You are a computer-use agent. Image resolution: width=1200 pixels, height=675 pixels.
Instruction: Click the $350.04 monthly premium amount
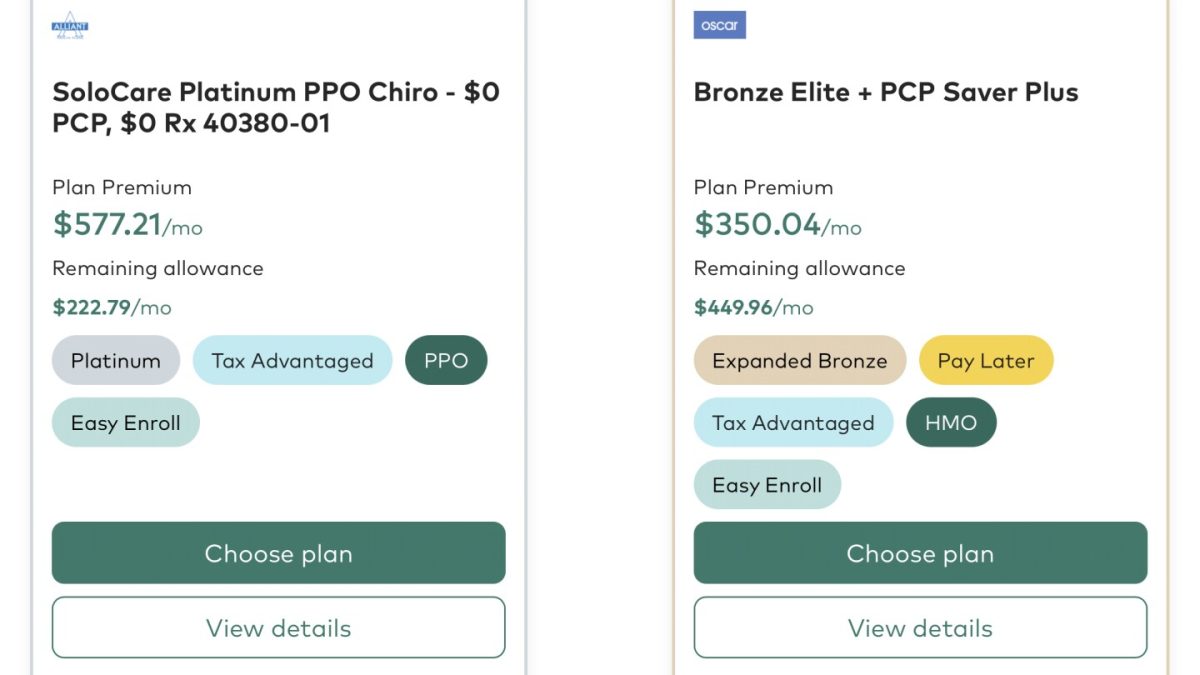758,224
